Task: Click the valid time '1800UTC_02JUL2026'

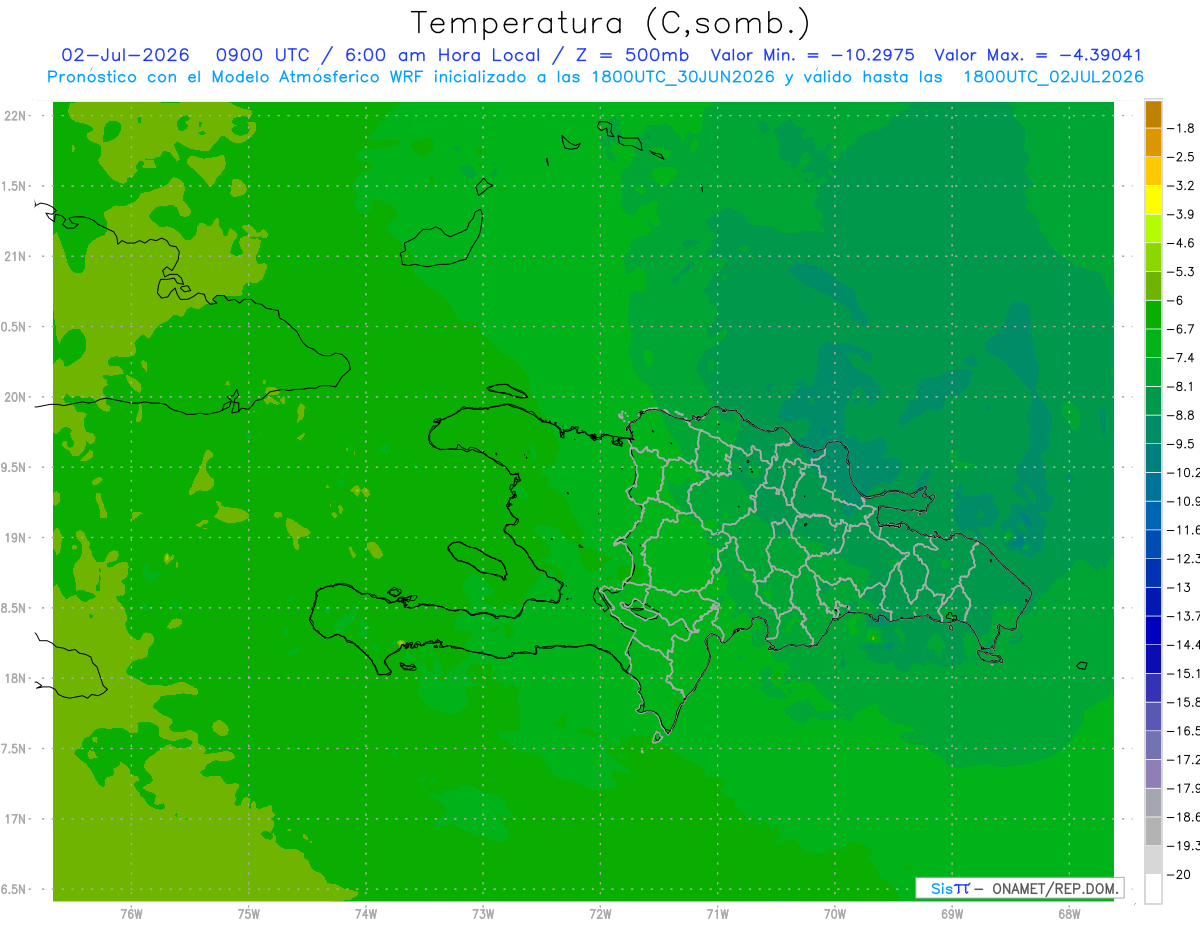Action: (x=1053, y=77)
